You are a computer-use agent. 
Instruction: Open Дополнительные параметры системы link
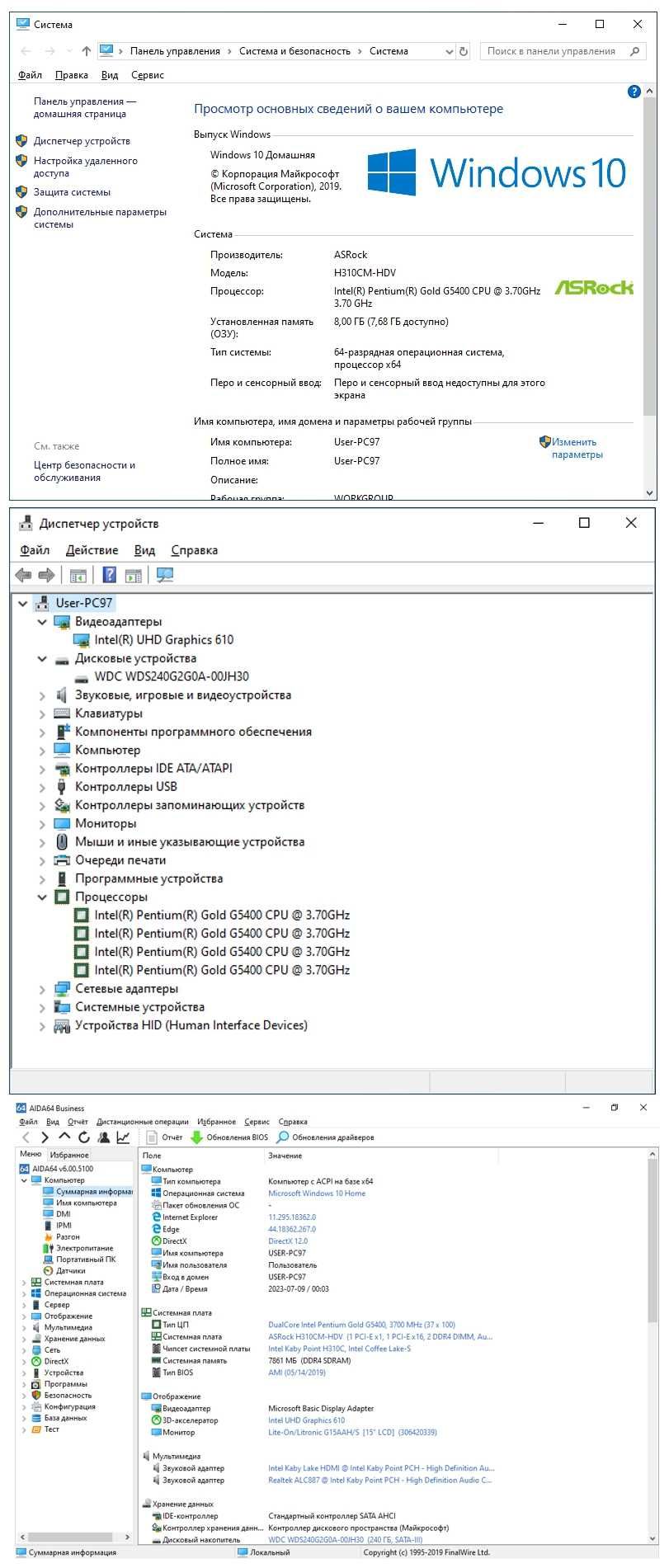(x=100, y=219)
